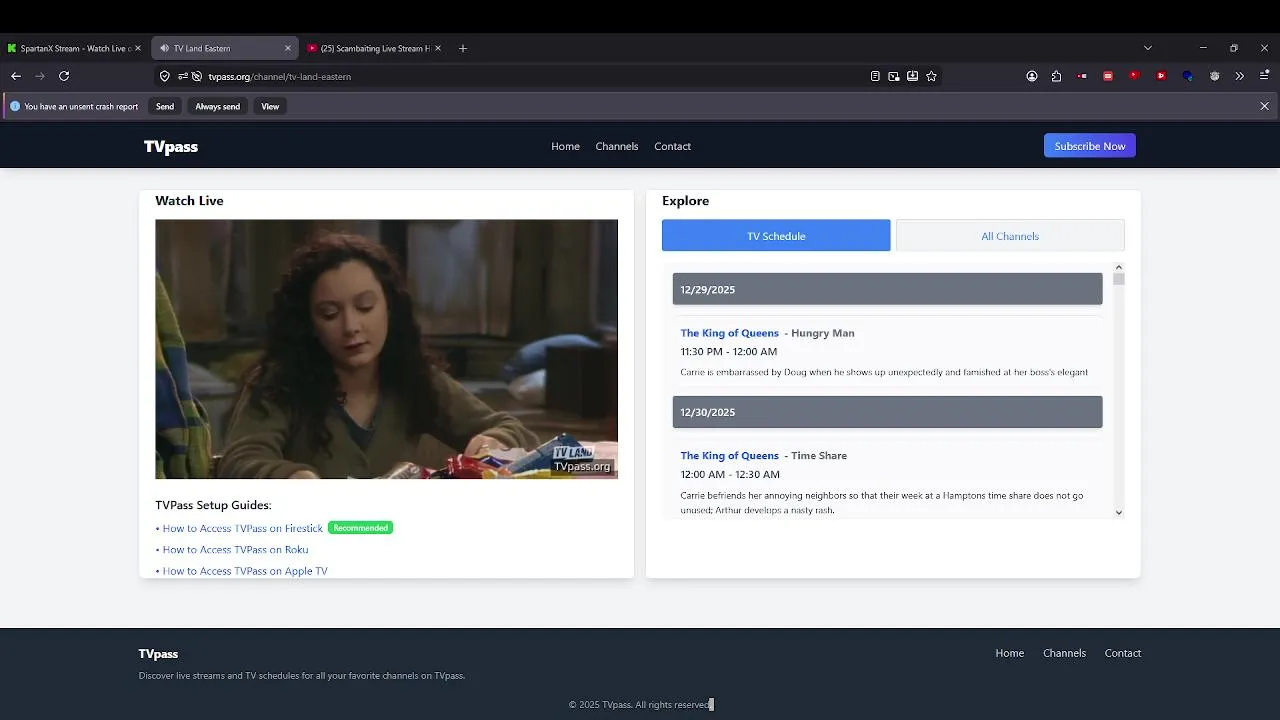Select the TV Schedule tab
Image resolution: width=1280 pixels, height=720 pixels.
[x=776, y=236]
